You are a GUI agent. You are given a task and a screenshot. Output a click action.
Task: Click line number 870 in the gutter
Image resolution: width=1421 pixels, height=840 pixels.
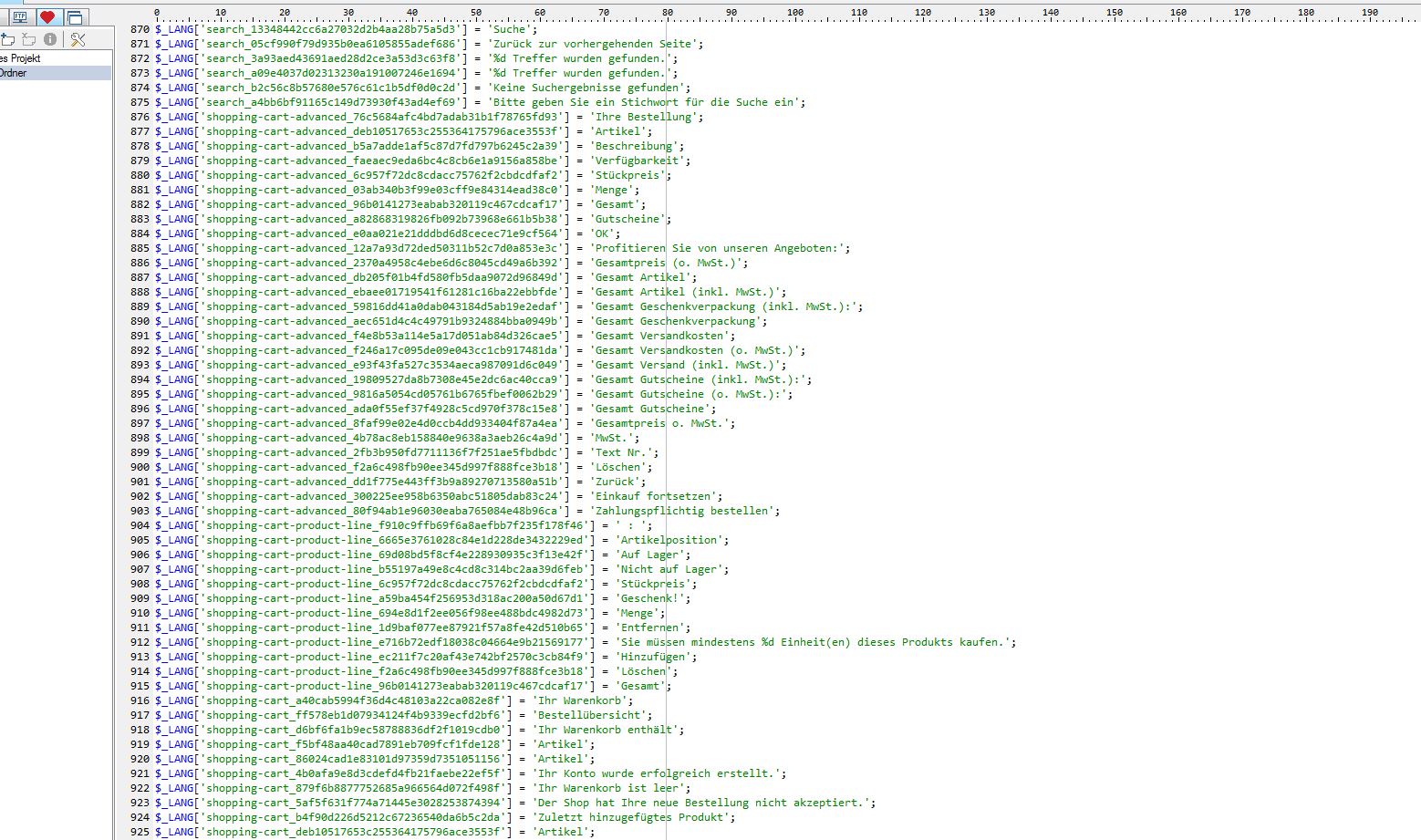pos(140,29)
